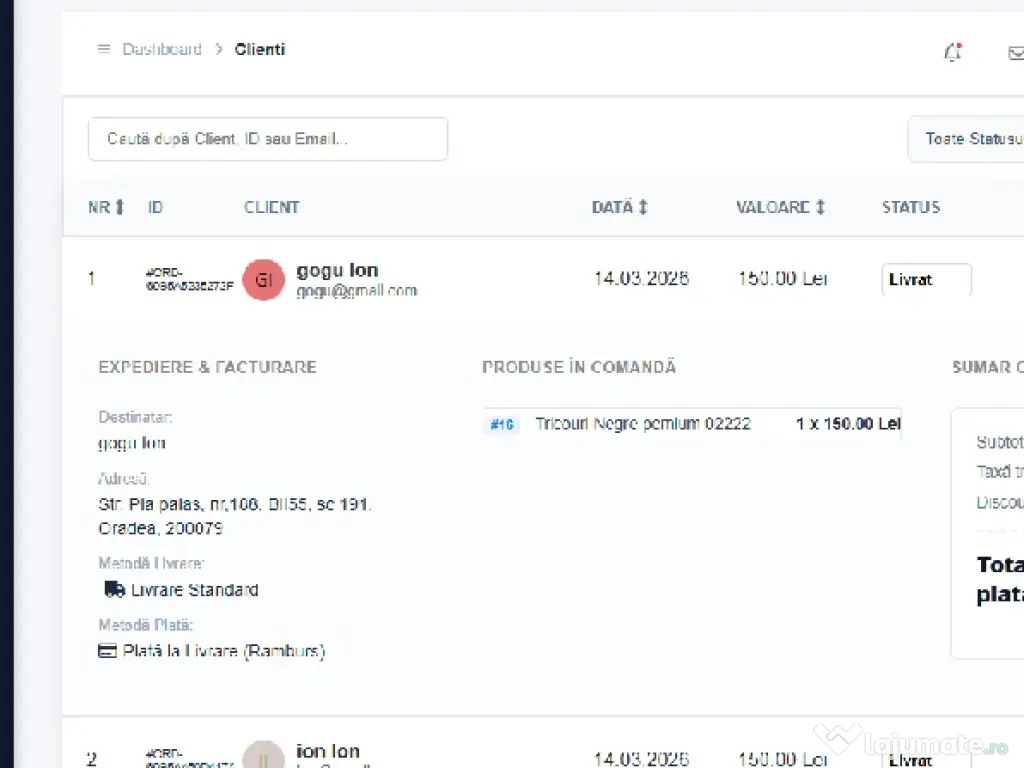Open the Livrat status for order 2

pyautogui.click(x=912, y=760)
